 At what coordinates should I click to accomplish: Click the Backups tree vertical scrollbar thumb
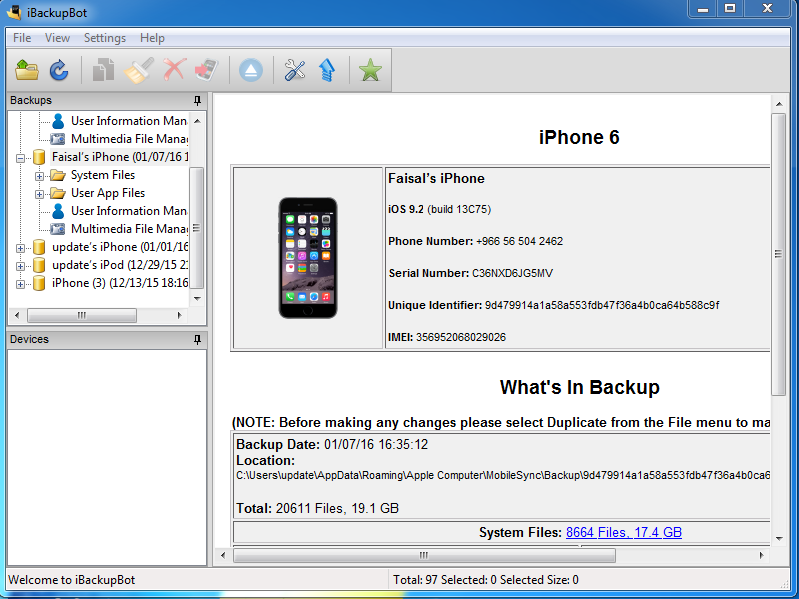tap(197, 228)
